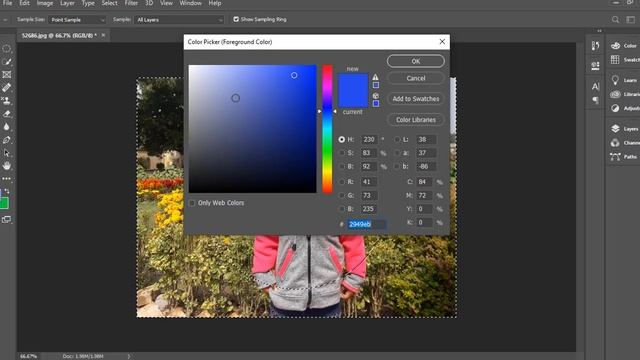Open the Edit Toolbar three-dots button
This screenshot has height=360, width=640.
point(7,178)
